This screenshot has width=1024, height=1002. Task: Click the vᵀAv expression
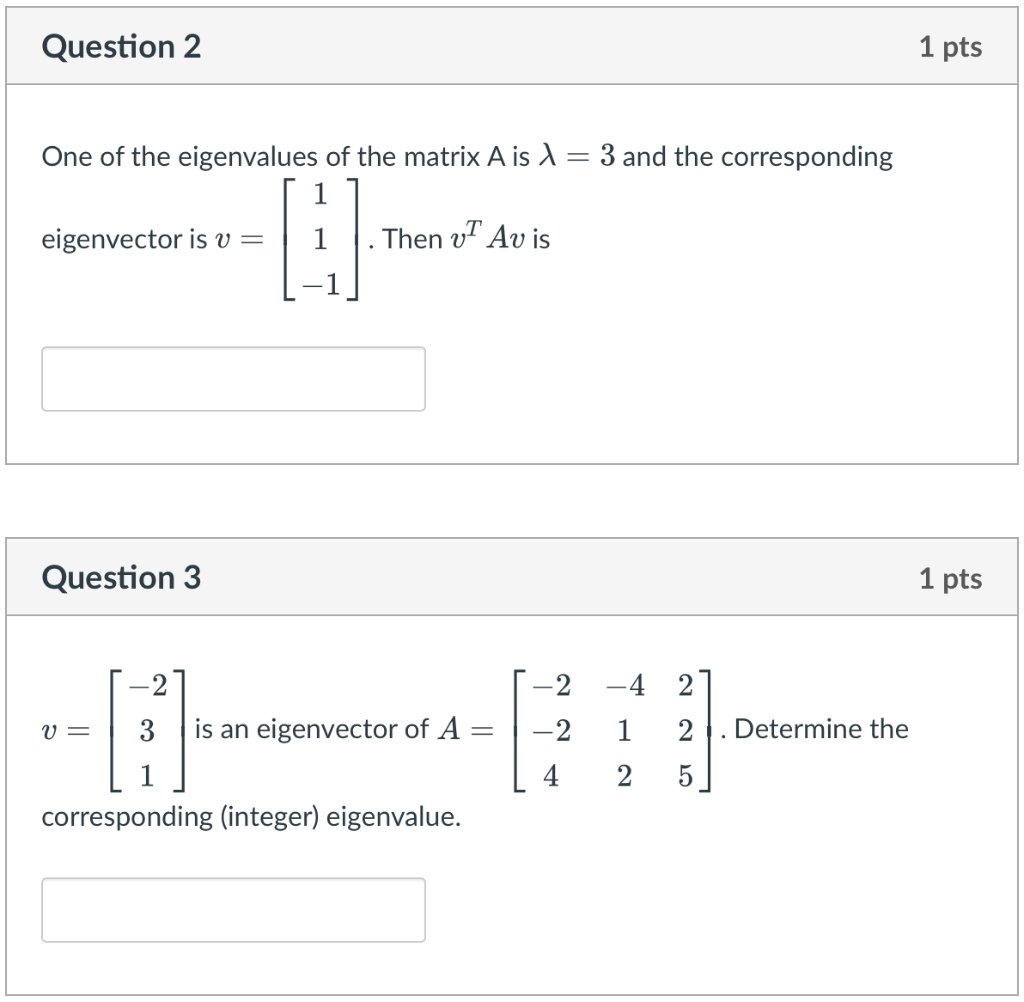click(x=488, y=236)
